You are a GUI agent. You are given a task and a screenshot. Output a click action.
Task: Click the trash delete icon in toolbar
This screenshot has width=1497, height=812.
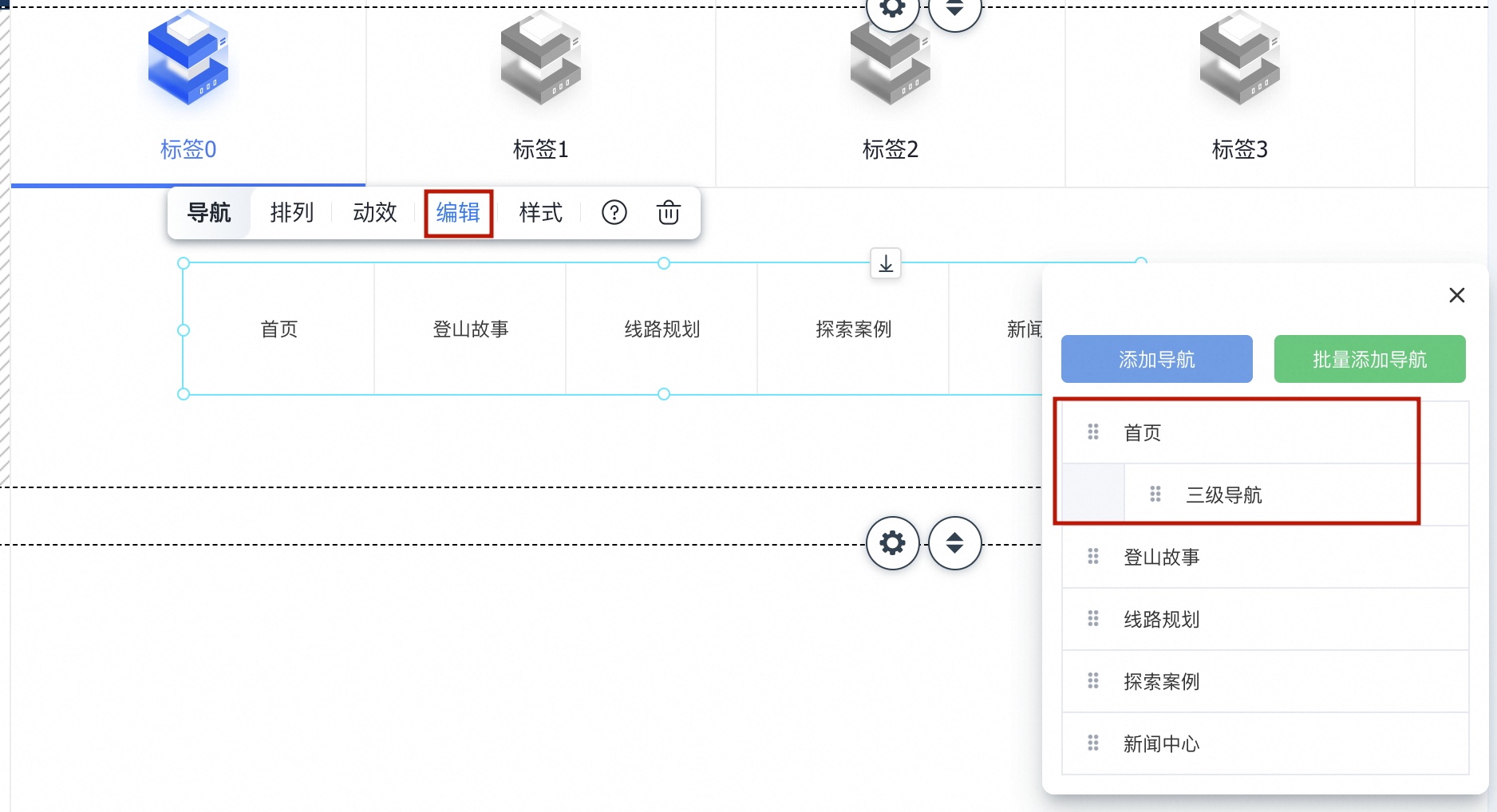coord(669,213)
